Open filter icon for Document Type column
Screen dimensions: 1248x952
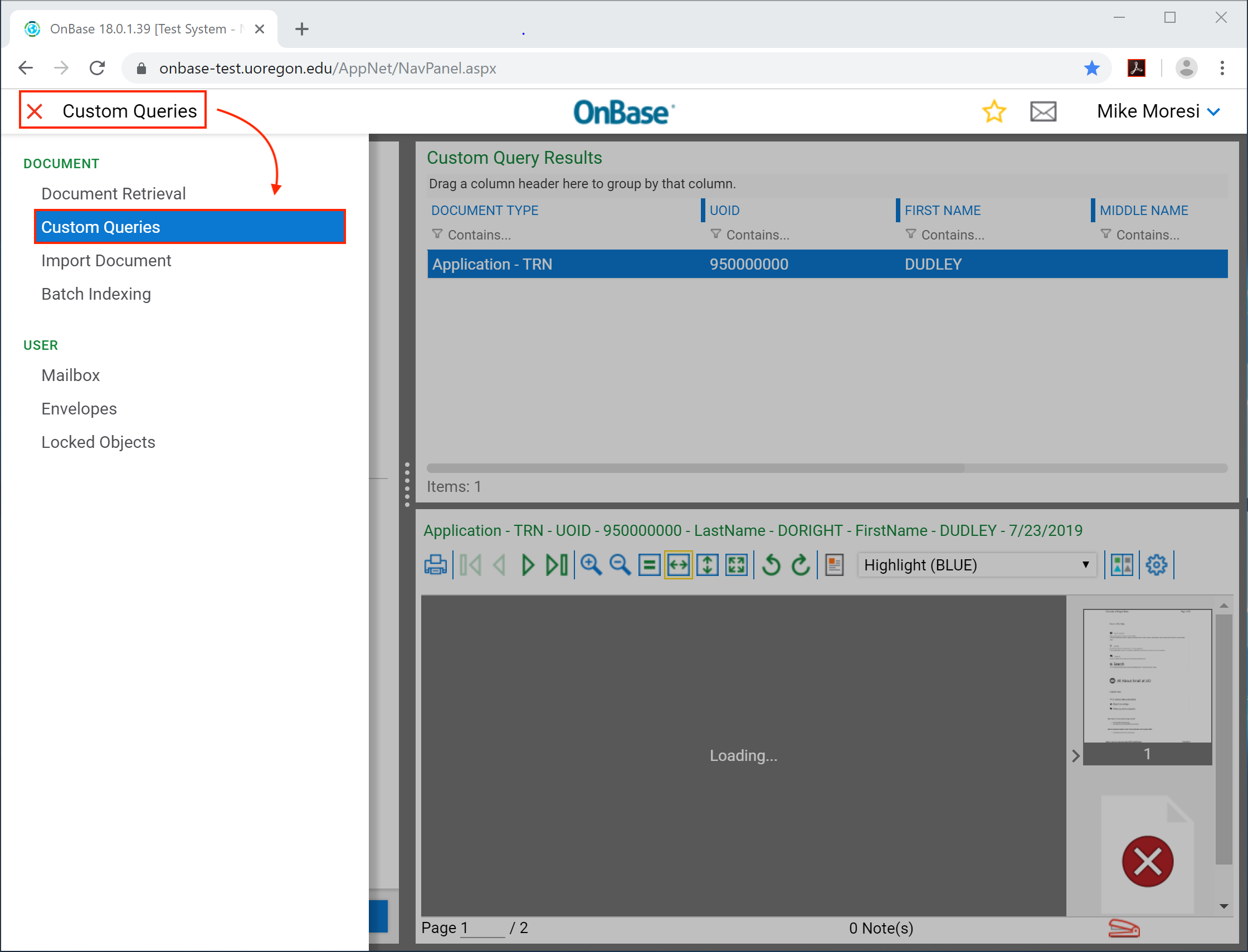[437, 234]
